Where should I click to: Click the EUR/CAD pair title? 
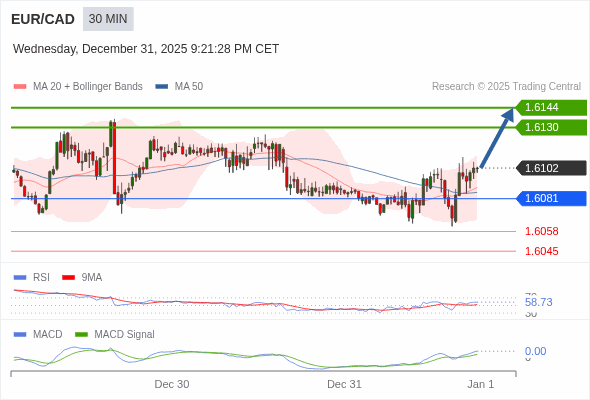(x=43, y=19)
